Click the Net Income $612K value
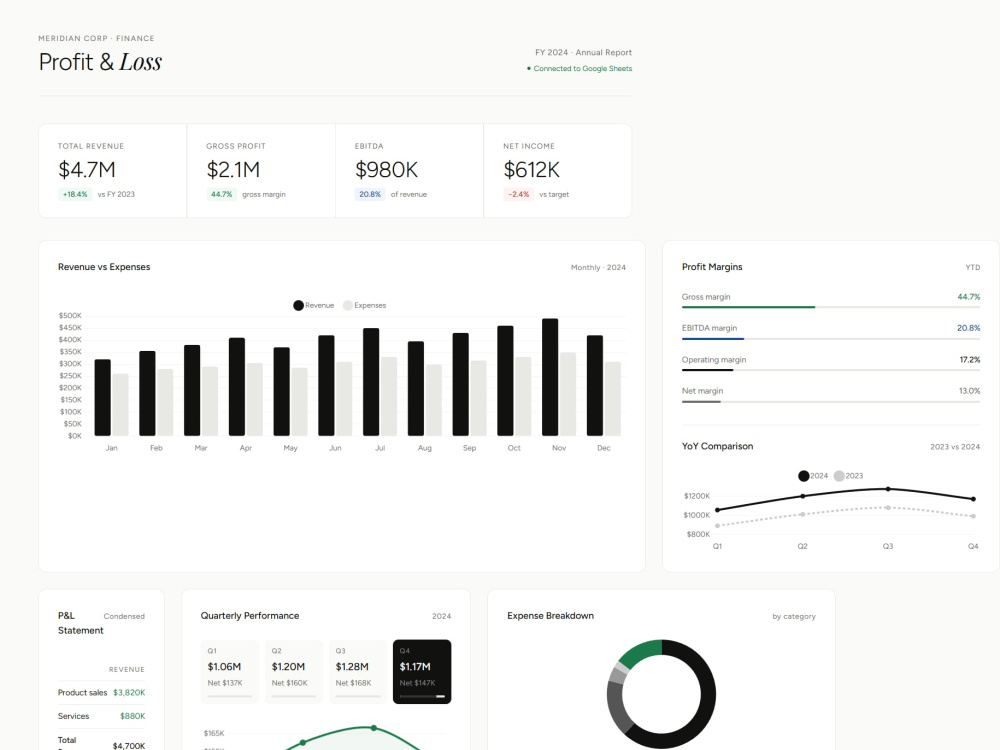The image size is (1000, 750). click(x=531, y=170)
